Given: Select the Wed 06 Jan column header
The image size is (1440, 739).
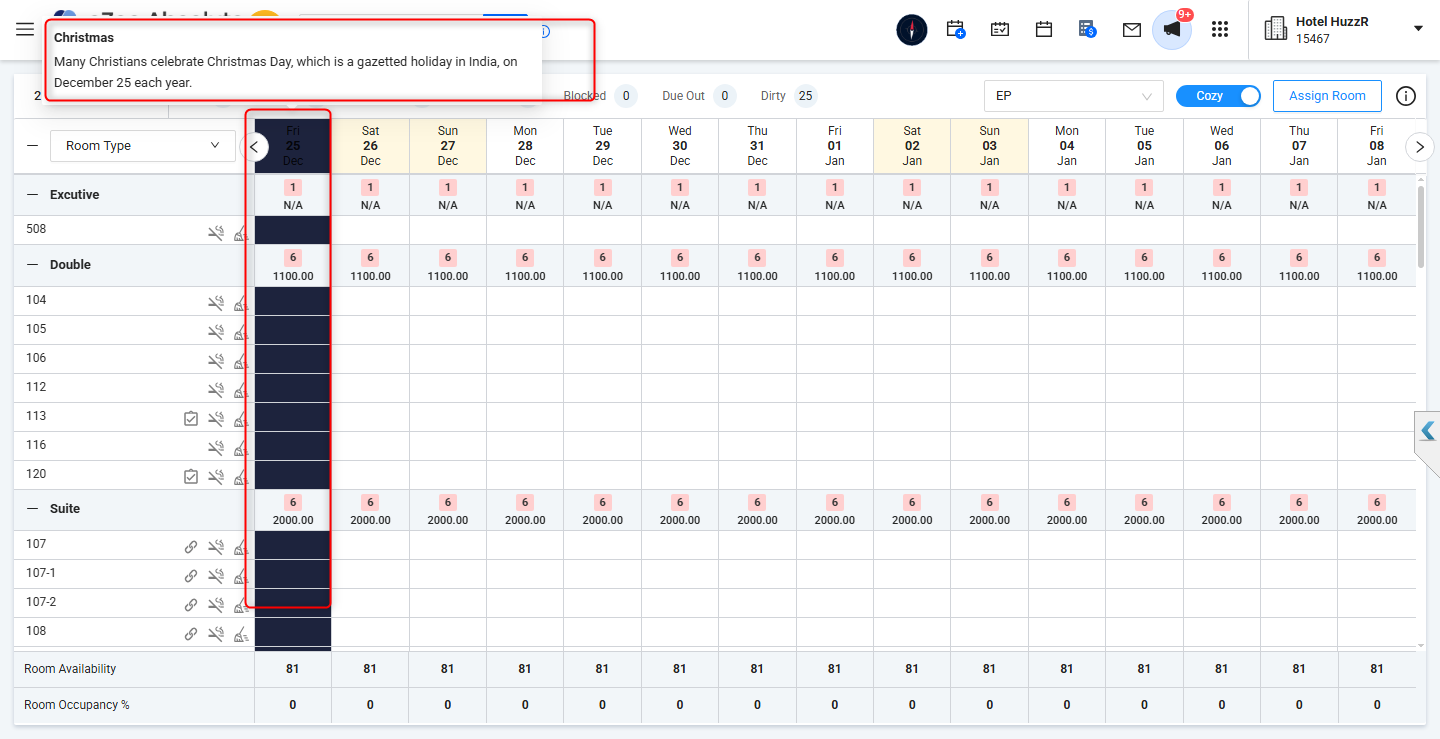Looking at the screenshot, I should (1222, 146).
